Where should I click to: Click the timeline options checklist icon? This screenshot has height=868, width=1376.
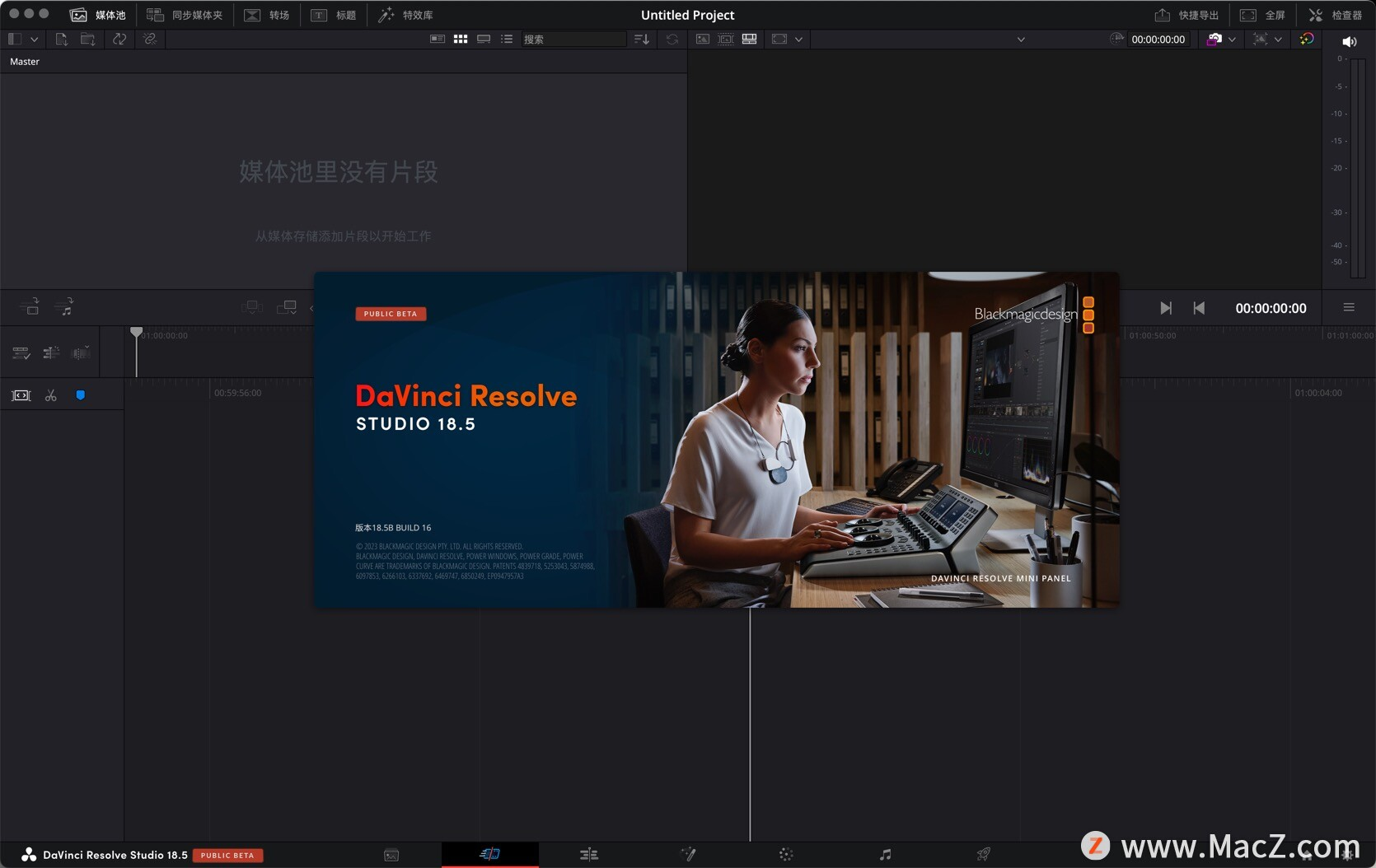[x=21, y=353]
